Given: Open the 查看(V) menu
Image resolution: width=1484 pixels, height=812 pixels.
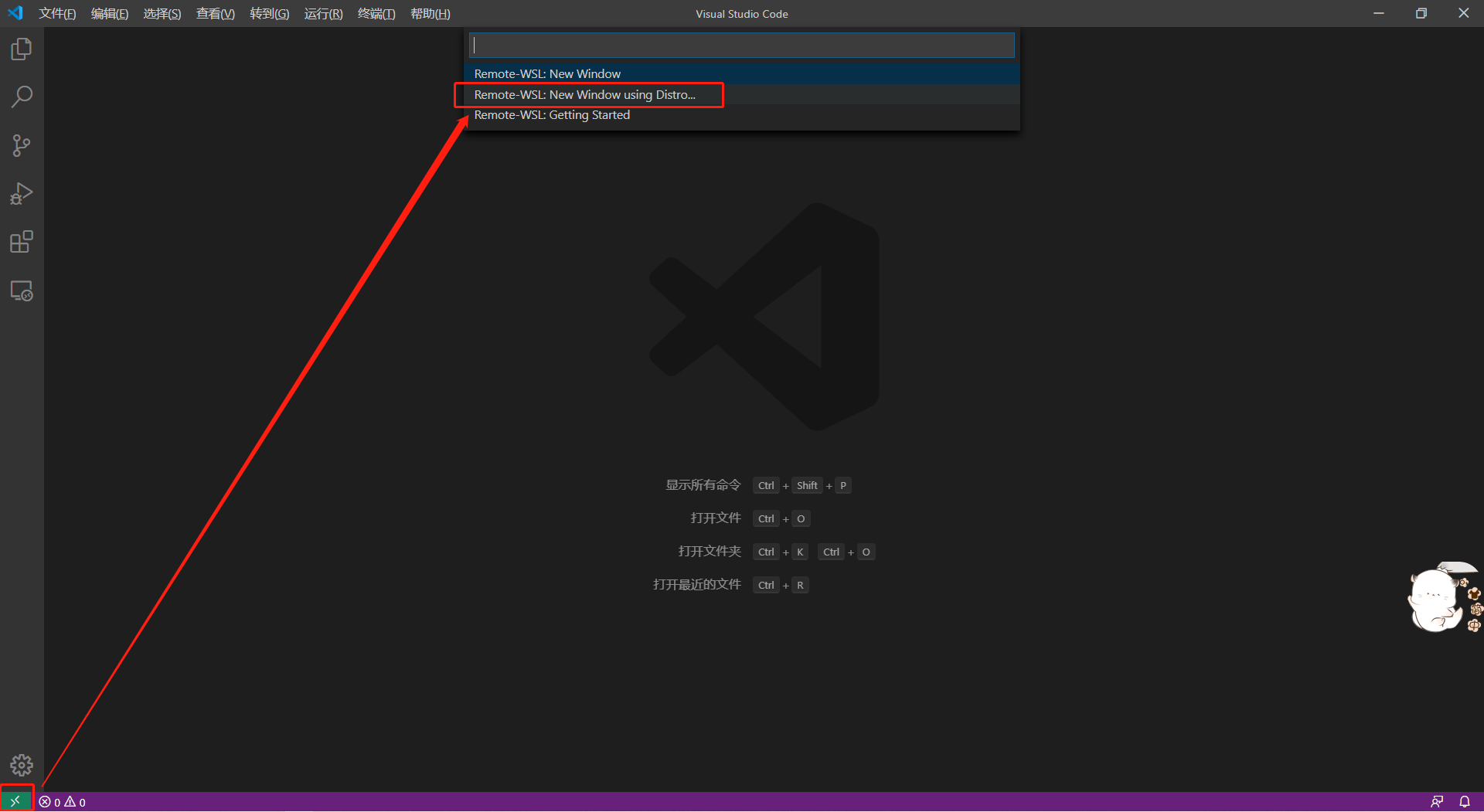Looking at the screenshot, I should (216, 14).
